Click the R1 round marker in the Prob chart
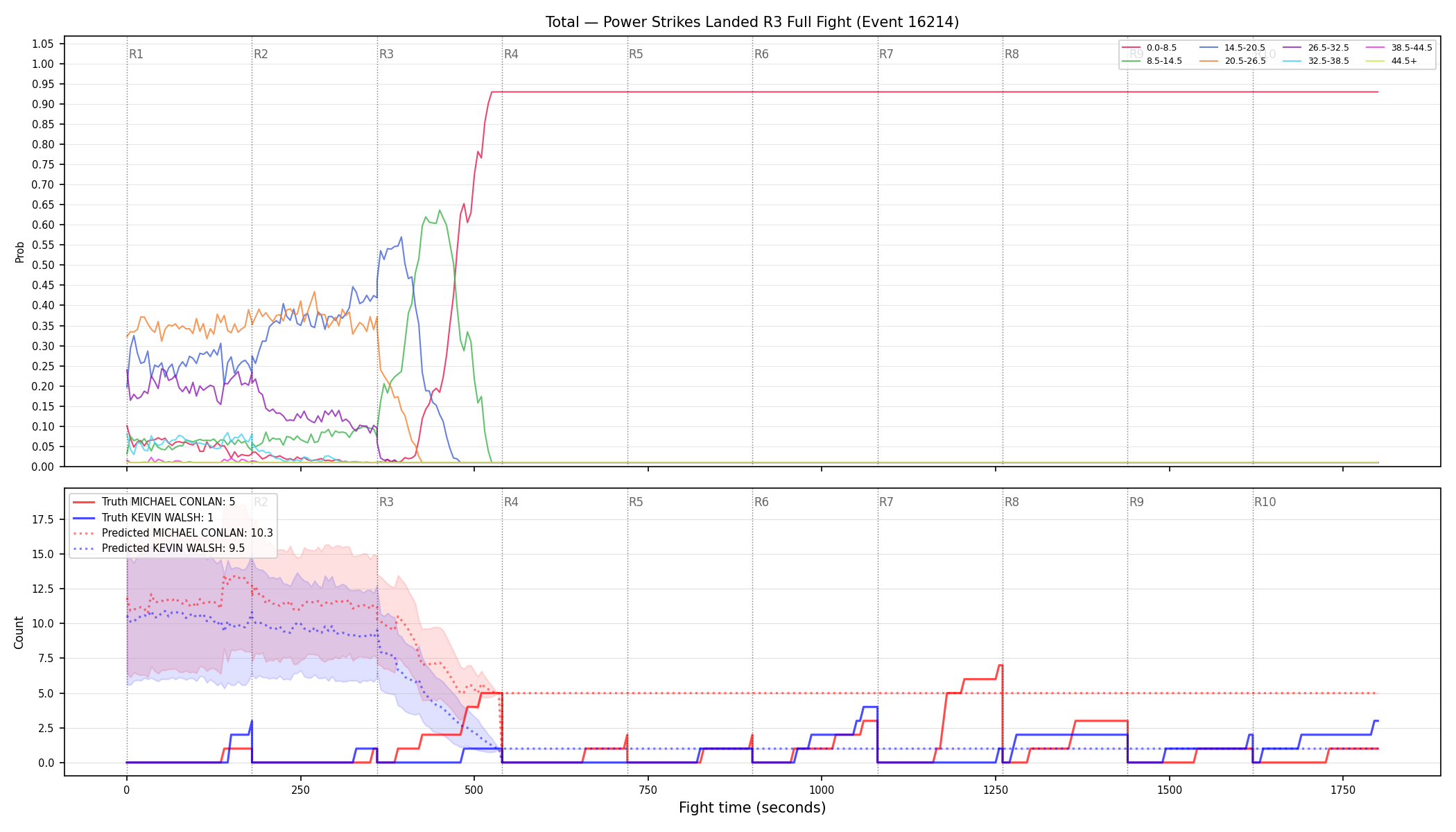Viewport: 1456px width, 832px height. [136, 54]
